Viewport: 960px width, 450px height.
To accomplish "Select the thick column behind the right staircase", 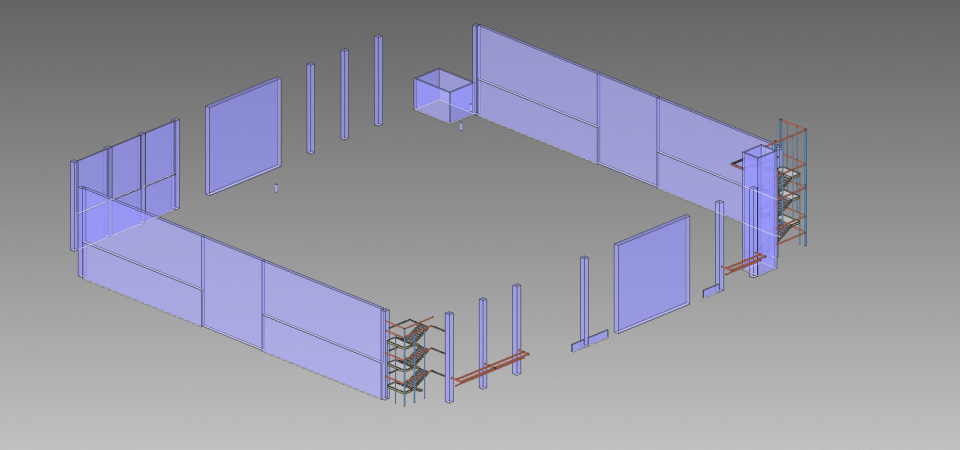I will (755, 210).
